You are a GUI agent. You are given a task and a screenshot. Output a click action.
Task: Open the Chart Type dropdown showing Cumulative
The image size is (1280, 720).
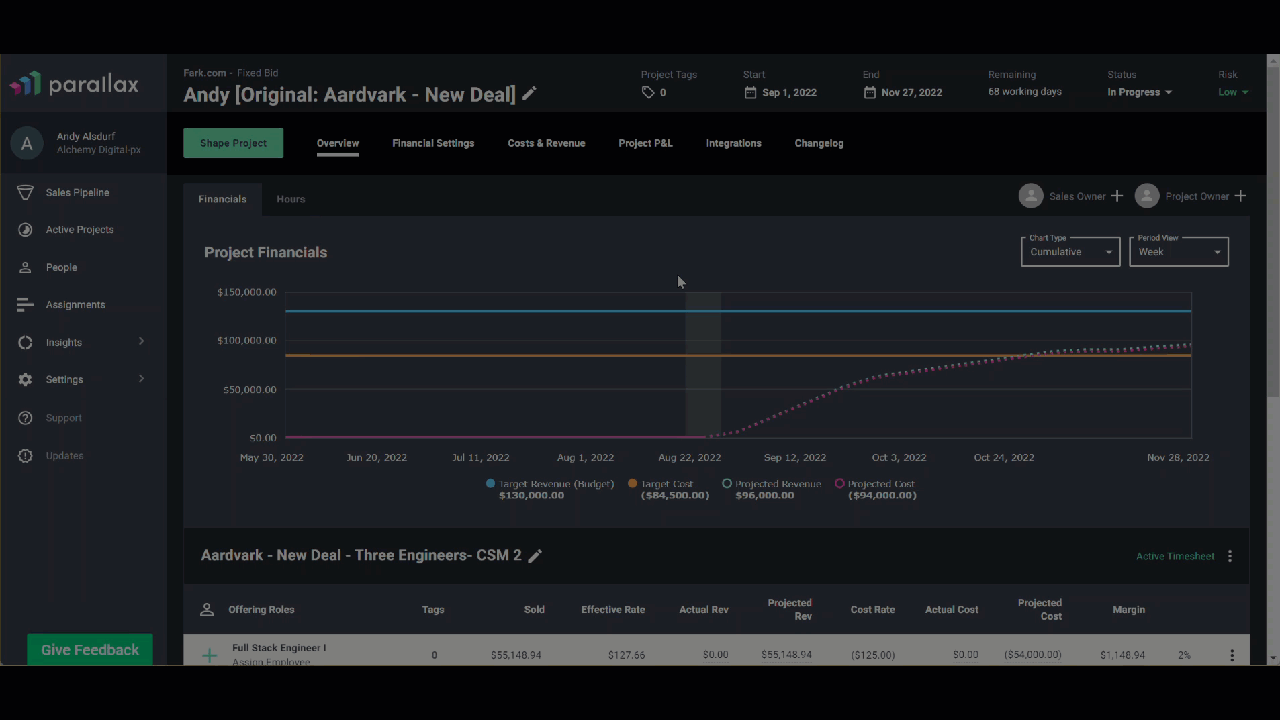pyautogui.click(x=1070, y=251)
